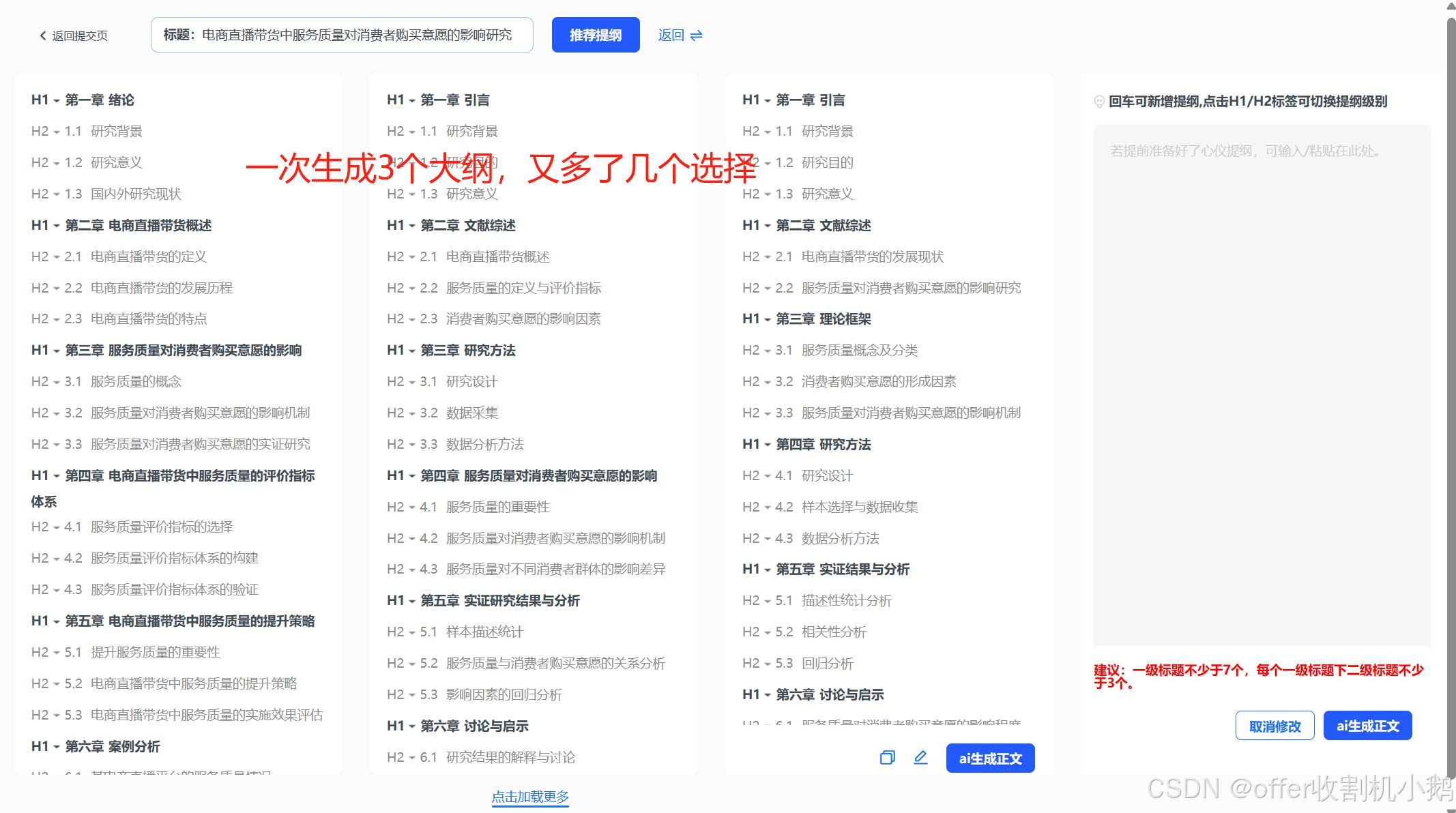Click ai生成正文 button in editor panel
This screenshot has height=813, width=1456.
[1367, 726]
